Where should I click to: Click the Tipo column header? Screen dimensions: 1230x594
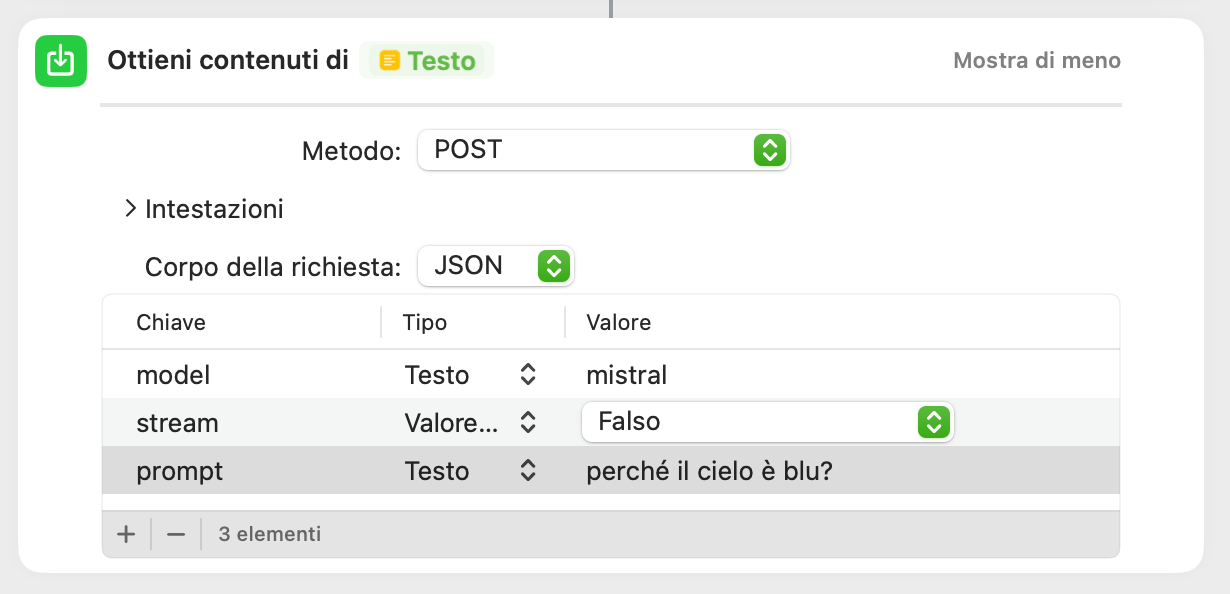[425, 322]
